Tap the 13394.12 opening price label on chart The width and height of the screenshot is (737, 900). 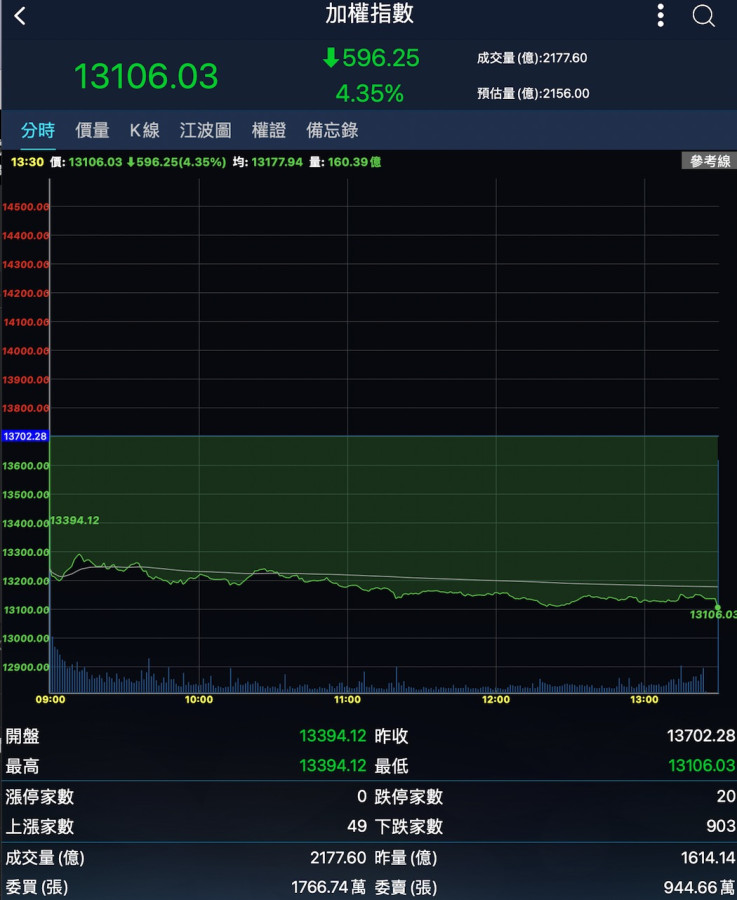(x=75, y=520)
